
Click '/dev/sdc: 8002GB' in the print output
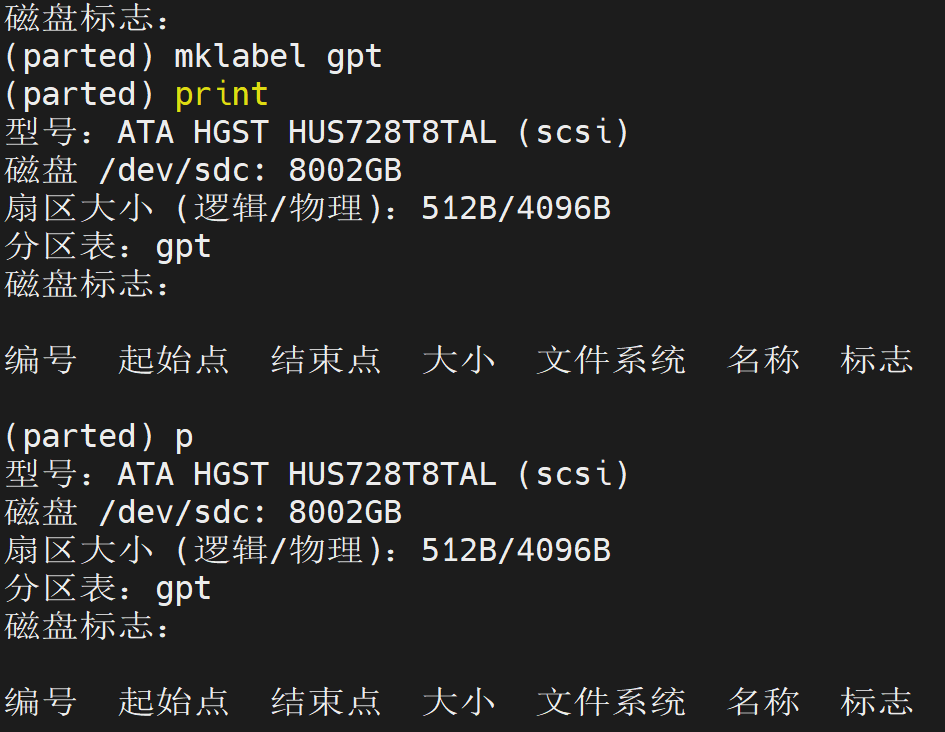[x=250, y=170]
